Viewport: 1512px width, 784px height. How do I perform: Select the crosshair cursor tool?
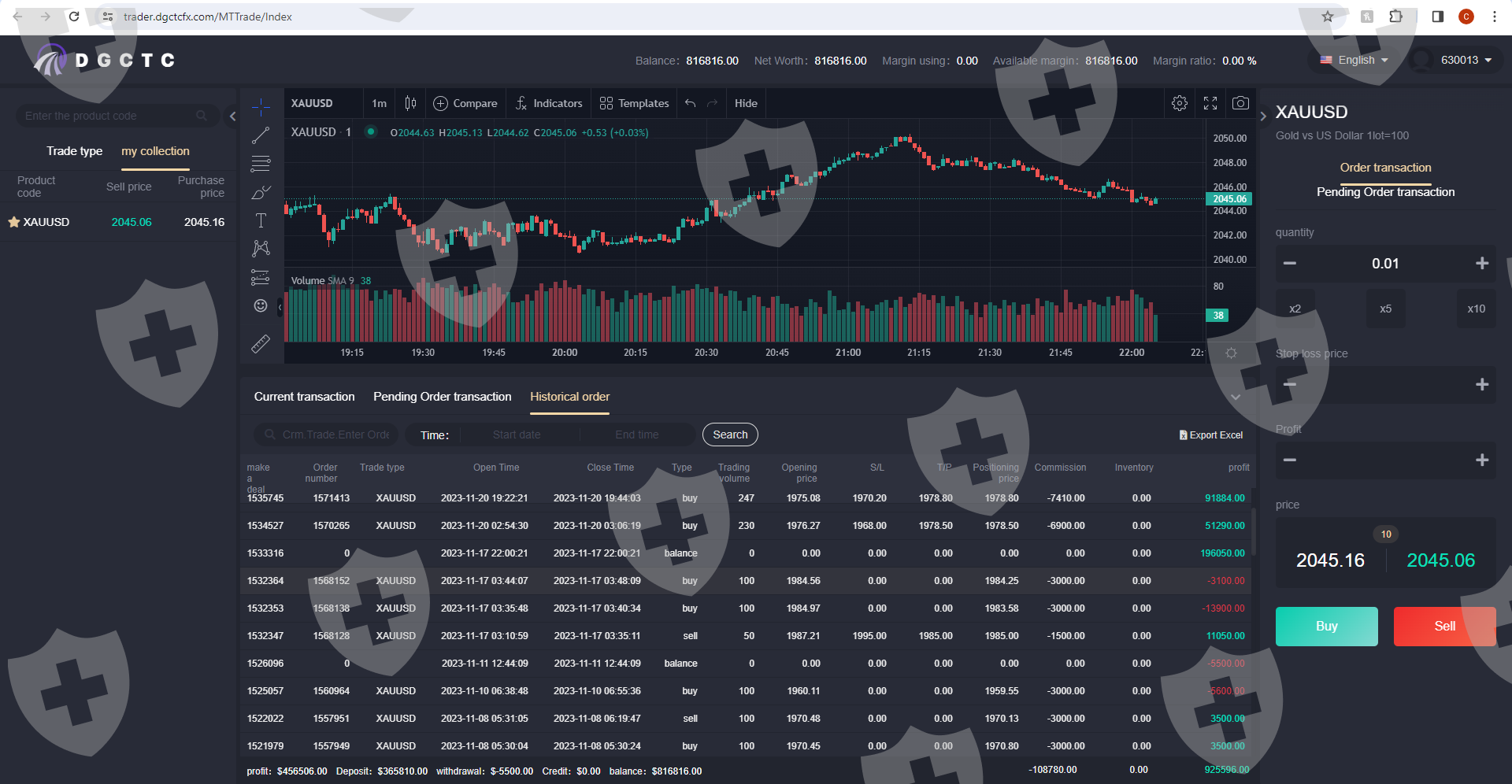coord(261,106)
